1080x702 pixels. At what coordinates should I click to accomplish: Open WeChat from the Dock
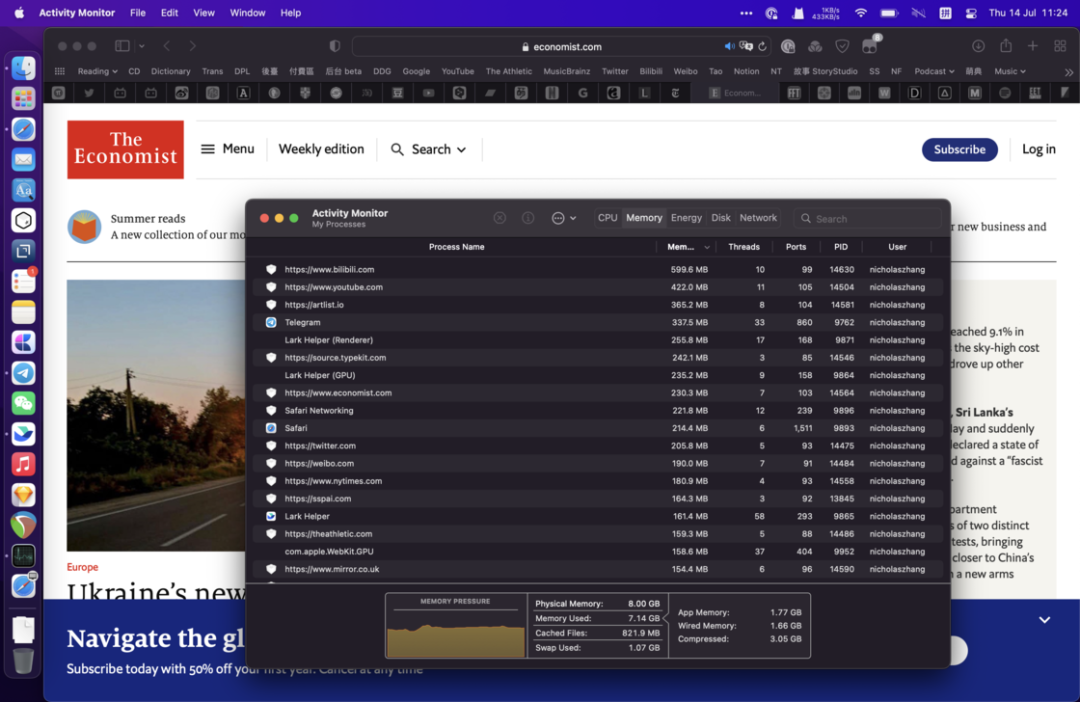pyautogui.click(x=24, y=403)
